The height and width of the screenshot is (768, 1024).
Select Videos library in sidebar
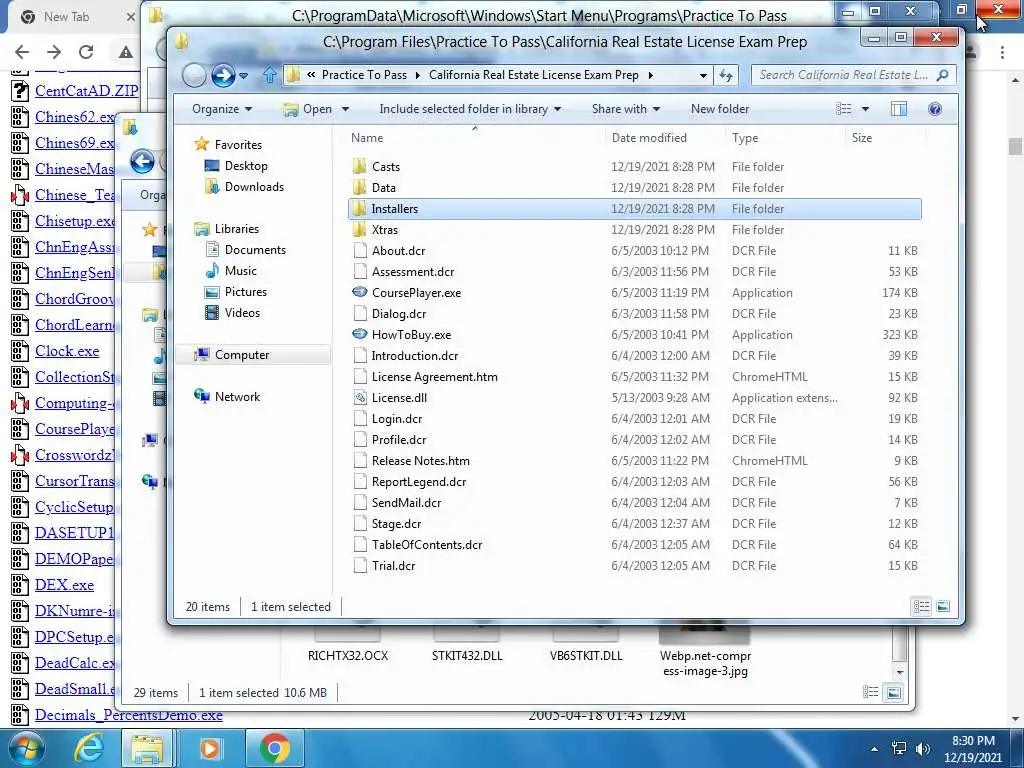click(242, 312)
